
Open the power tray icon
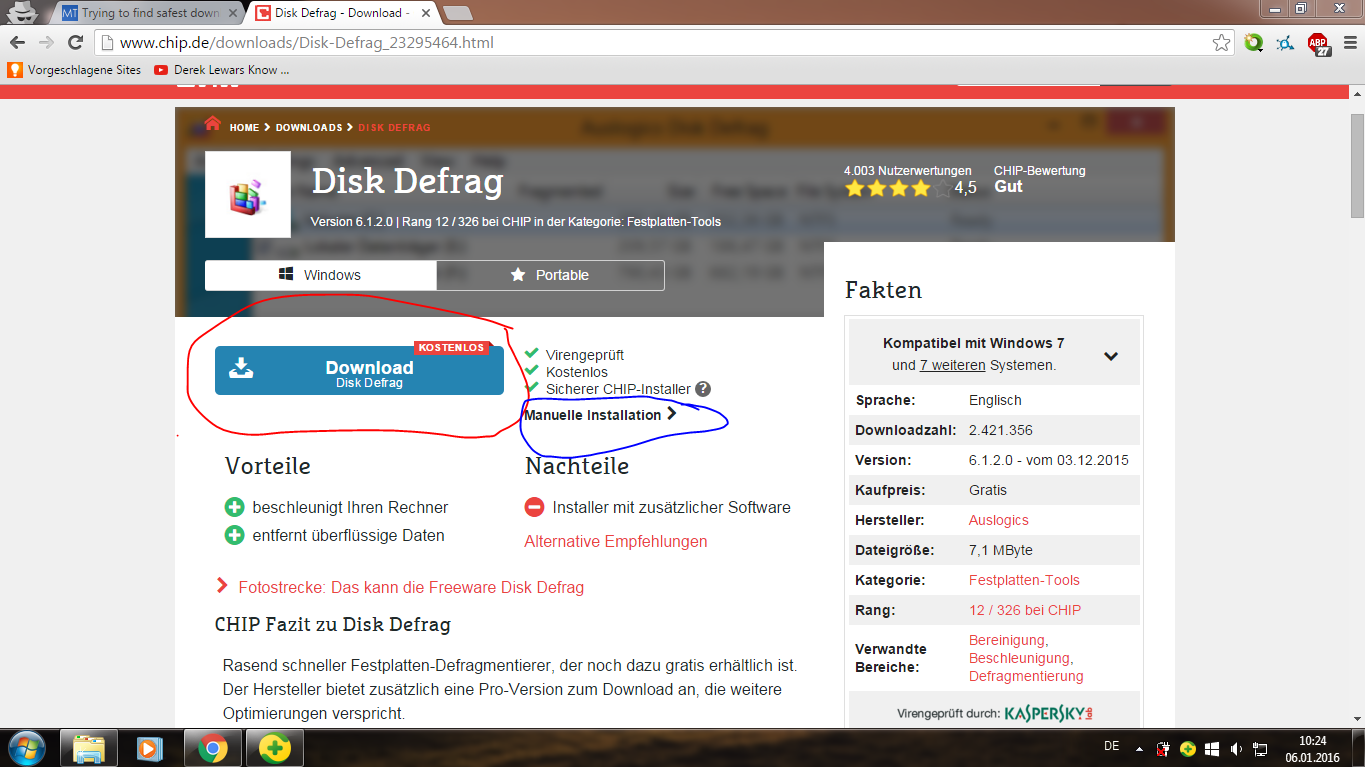(x=1163, y=748)
